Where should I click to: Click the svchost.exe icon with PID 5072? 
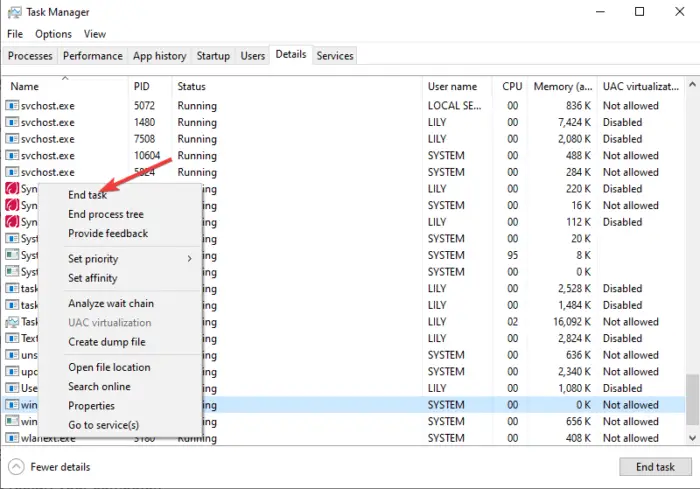[x=12, y=105]
